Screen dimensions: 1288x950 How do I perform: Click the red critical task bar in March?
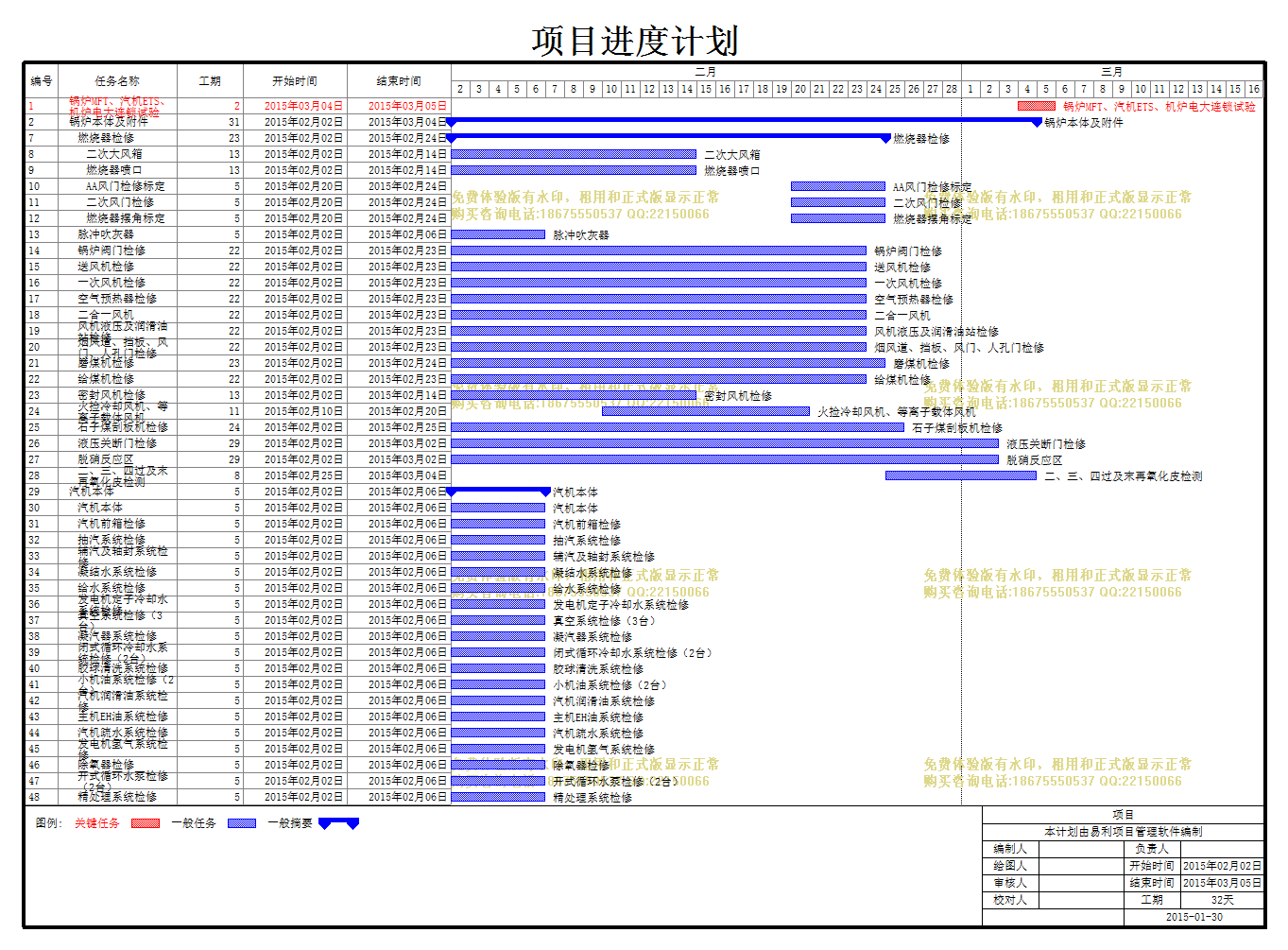point(1037,106)
